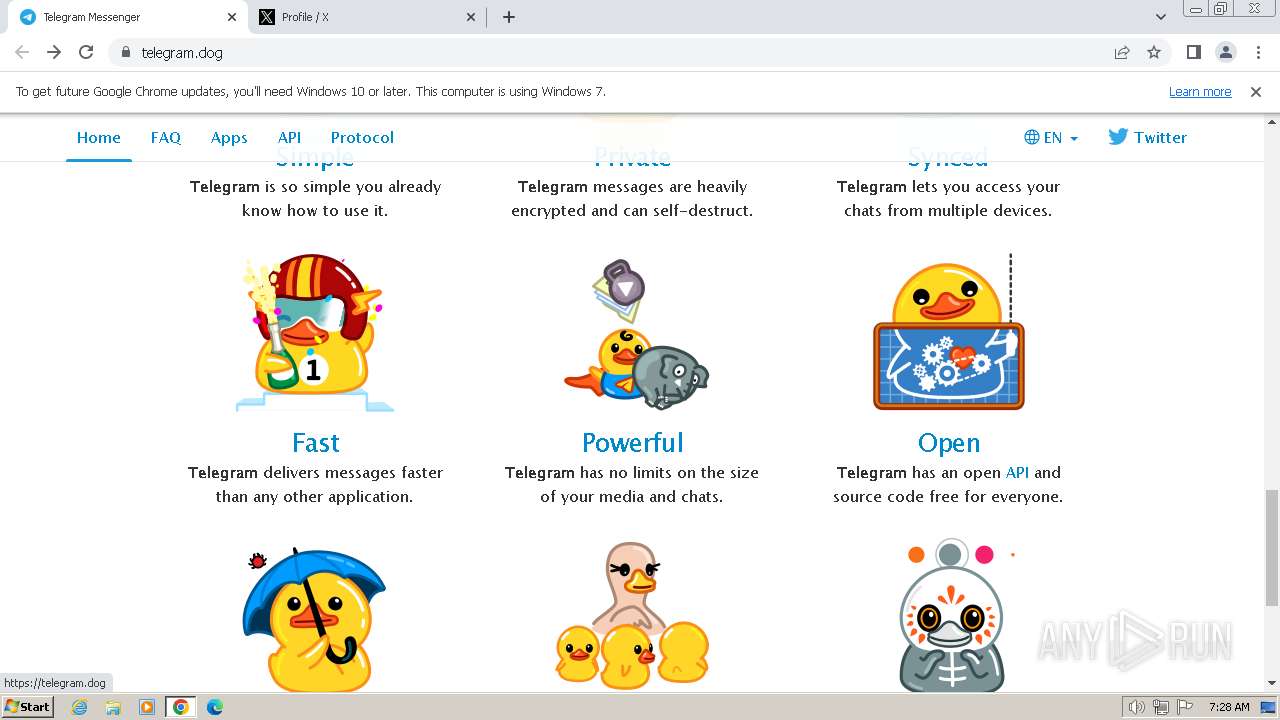The height and width of the screenshot is (720, 1280).
Task: Click the Fast heading link
Action: click(316, 442)
